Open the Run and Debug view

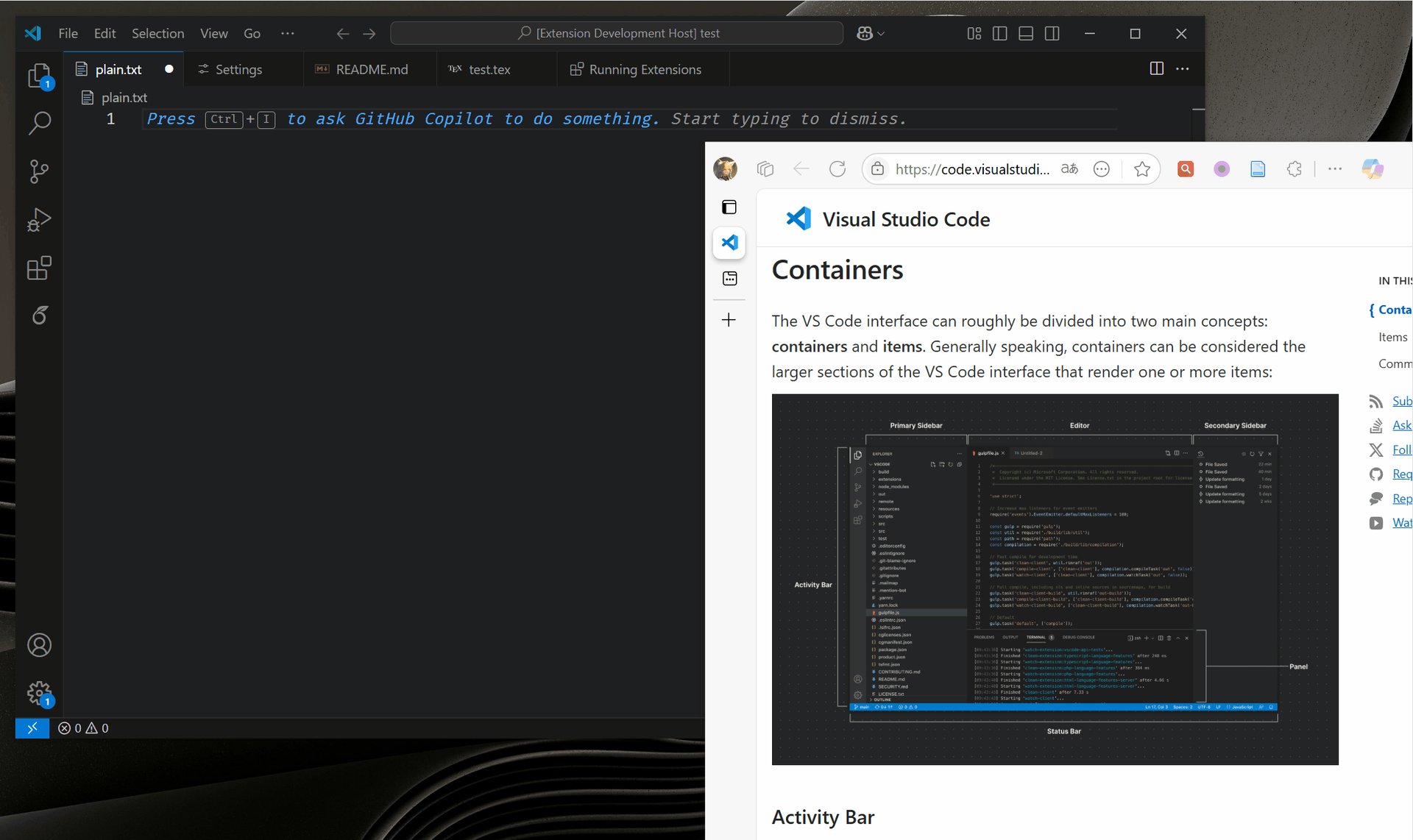40,218
